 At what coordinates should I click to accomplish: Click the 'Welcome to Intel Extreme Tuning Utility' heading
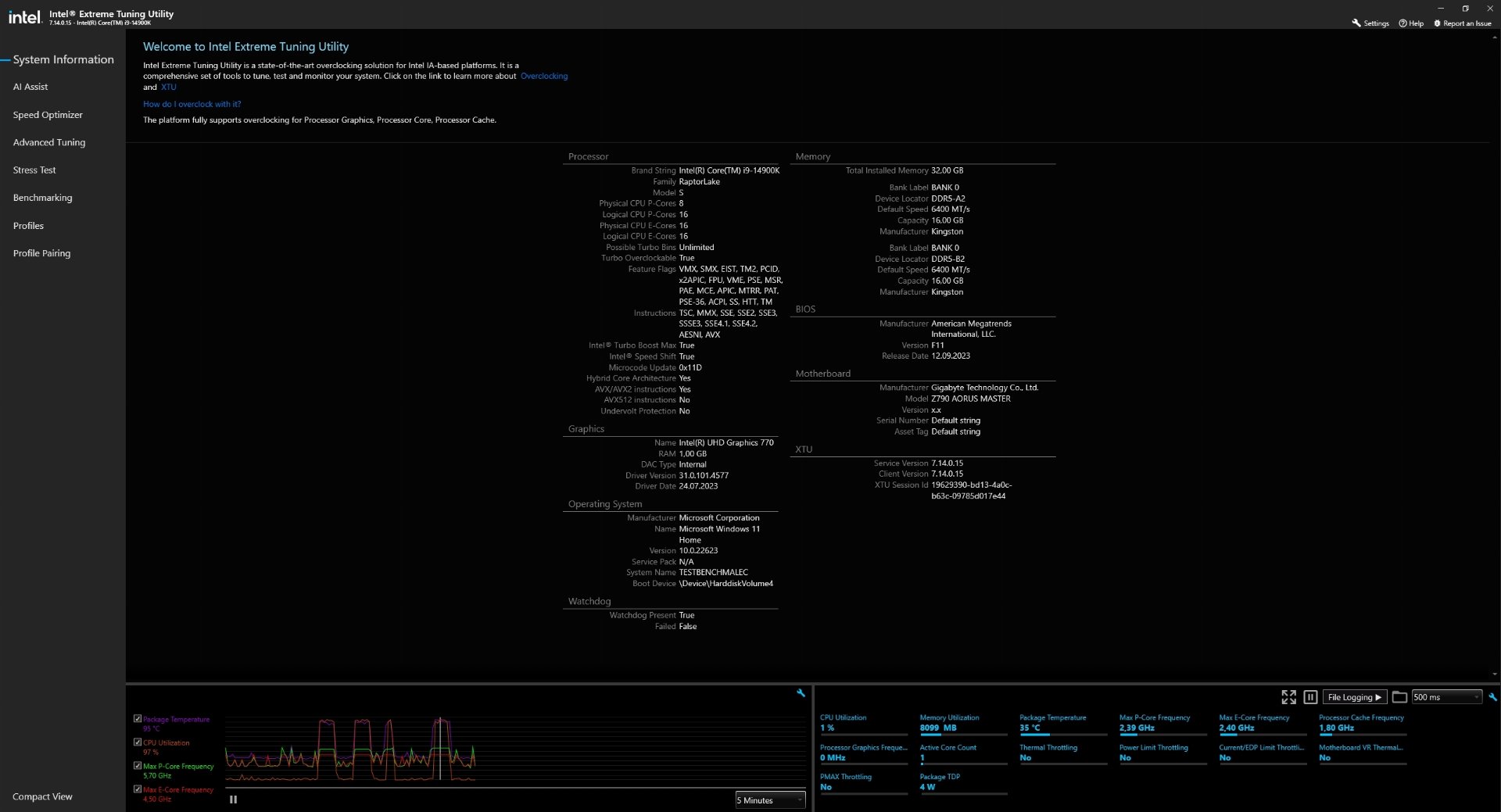(x=245, y=47)
